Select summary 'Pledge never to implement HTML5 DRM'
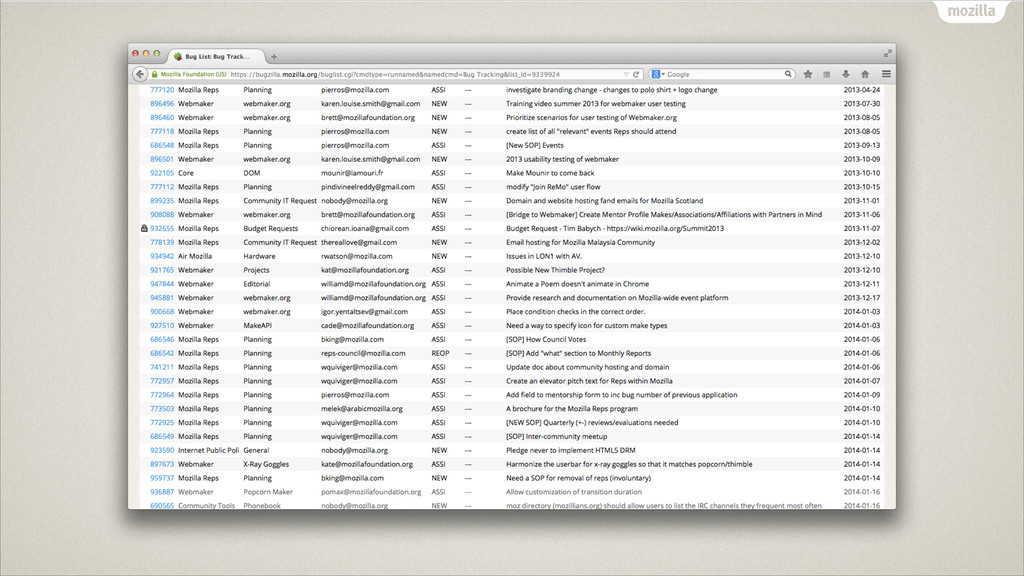The height and width of the screenshot is (576, 1024). (x=571, y=451)
